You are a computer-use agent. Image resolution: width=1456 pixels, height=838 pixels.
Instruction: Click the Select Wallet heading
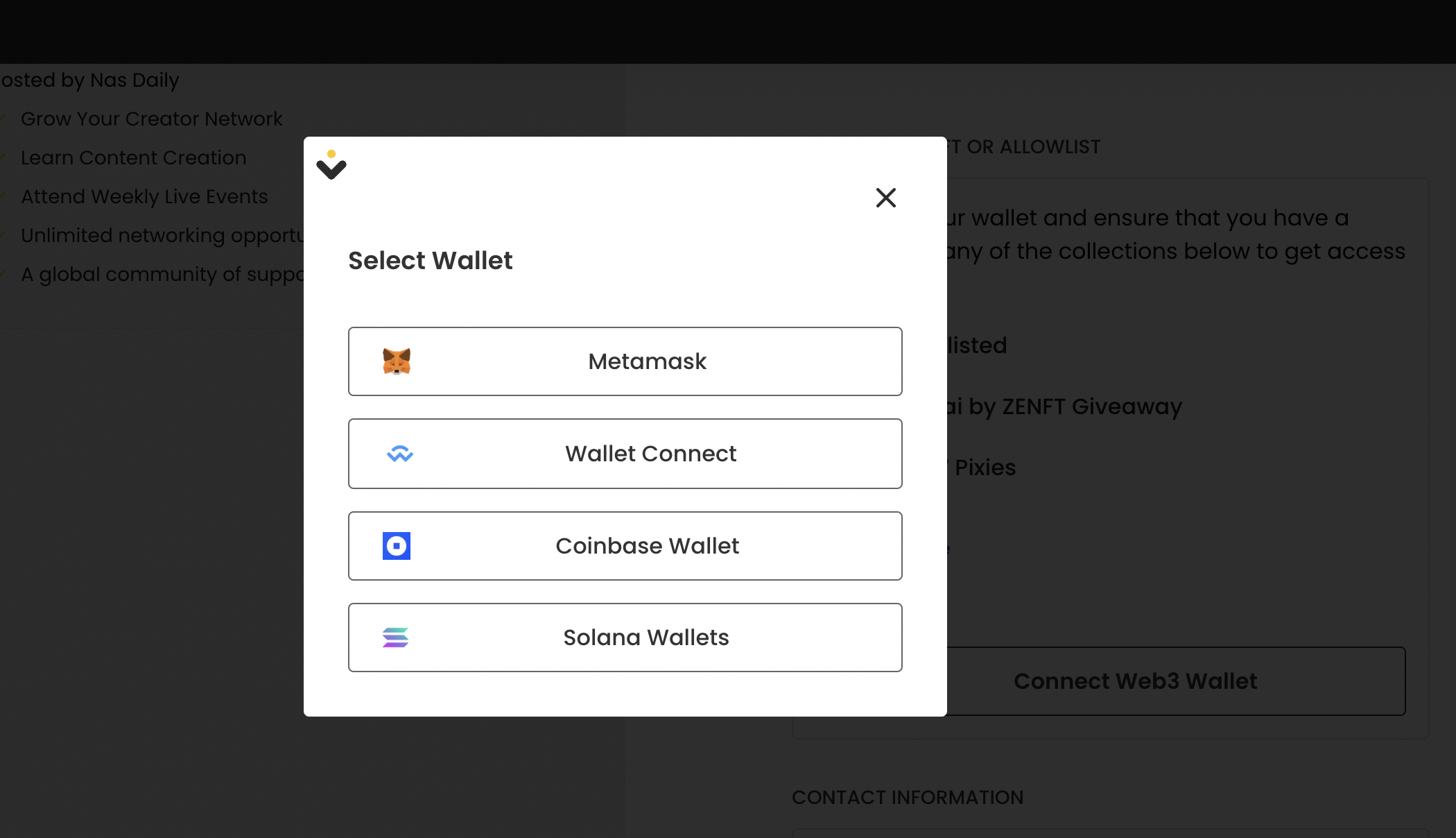(430, 261)
